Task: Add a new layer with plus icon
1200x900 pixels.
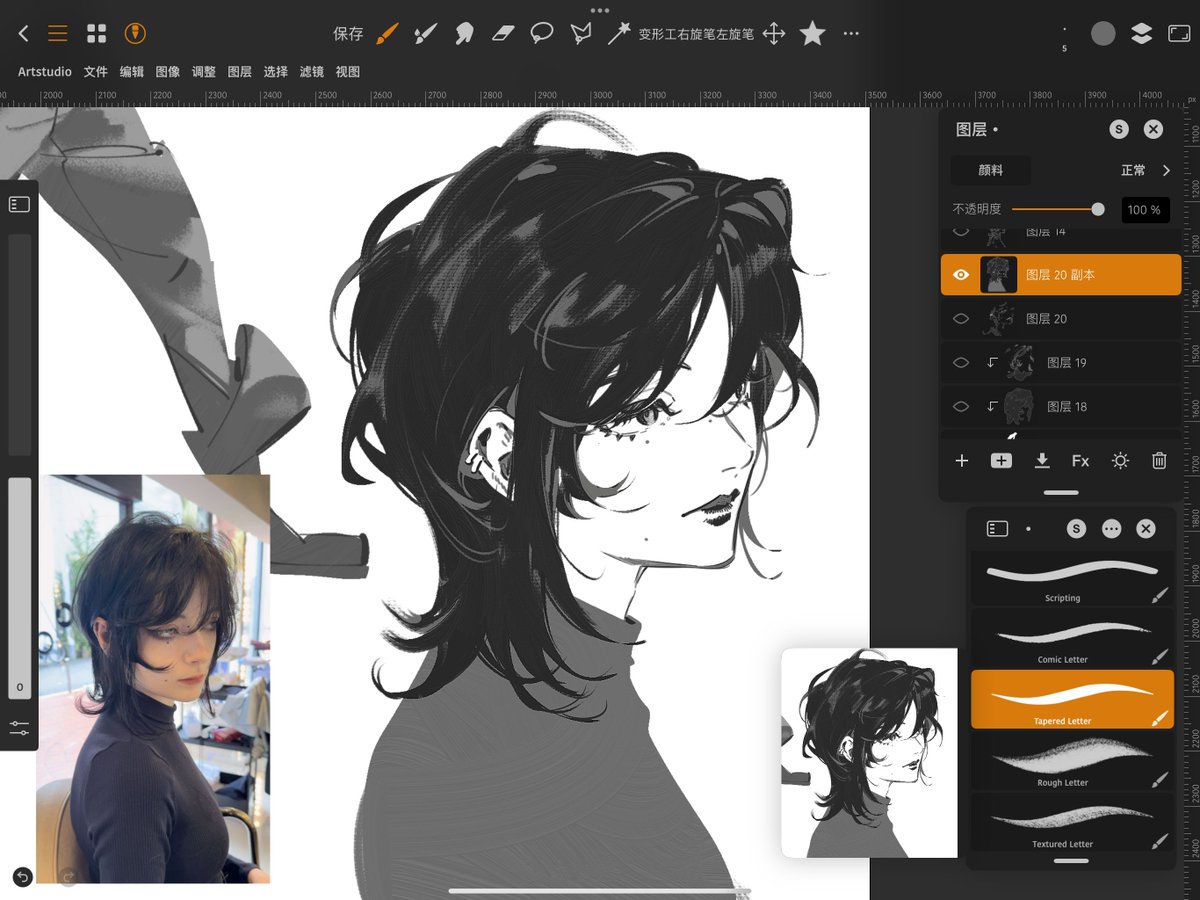Action: click(962, 461)
